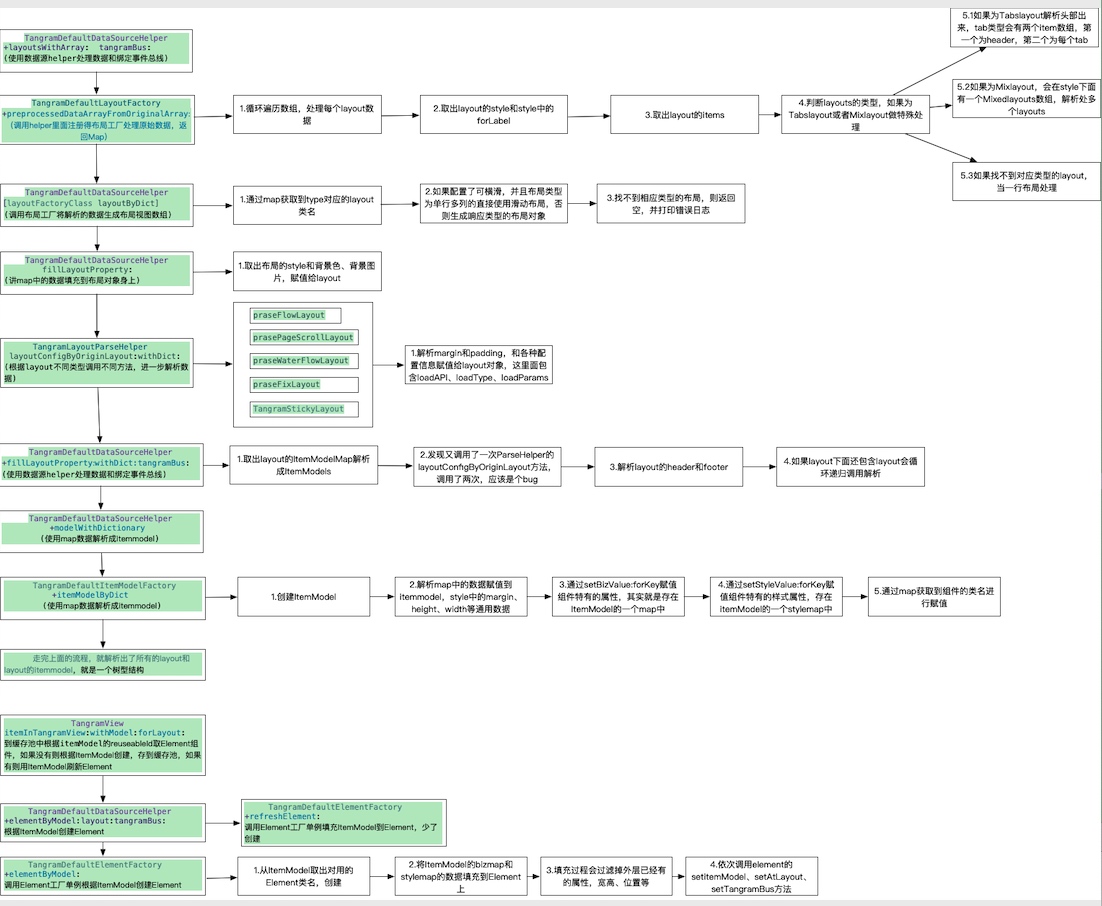Screen dimensions: 1102x906
Task: Click the '2.解析map中的数据赋值到itemmodel' box
Action: click(461, 597)
